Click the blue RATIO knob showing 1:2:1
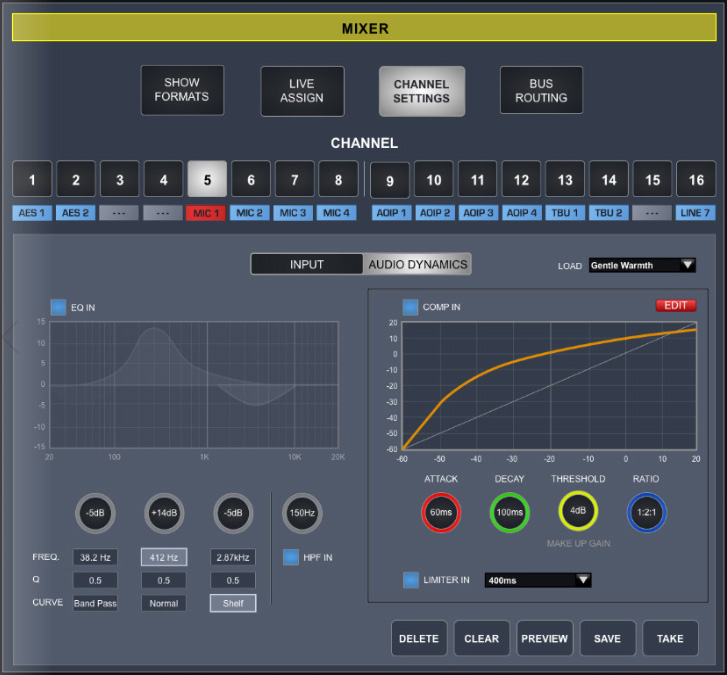 pyautogui.click(x=646, y=512)
